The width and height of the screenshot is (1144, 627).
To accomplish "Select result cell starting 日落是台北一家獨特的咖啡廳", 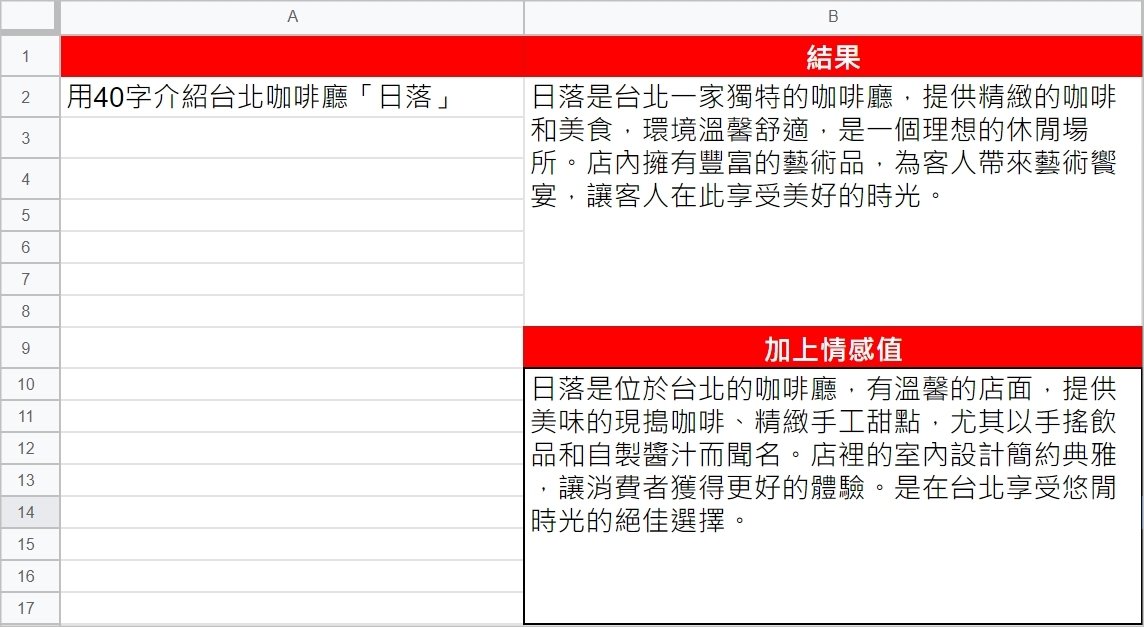I will click(x=833, y=201).
